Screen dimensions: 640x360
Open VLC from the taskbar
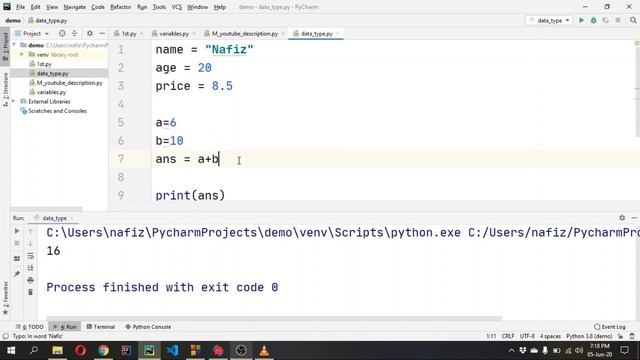(x=264, y=350)
